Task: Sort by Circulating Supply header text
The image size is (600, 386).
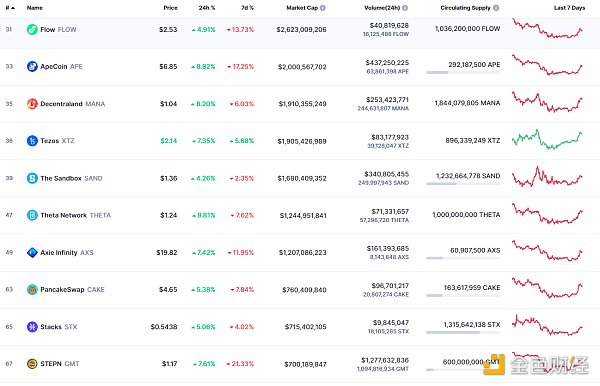Action: point(465,8)
